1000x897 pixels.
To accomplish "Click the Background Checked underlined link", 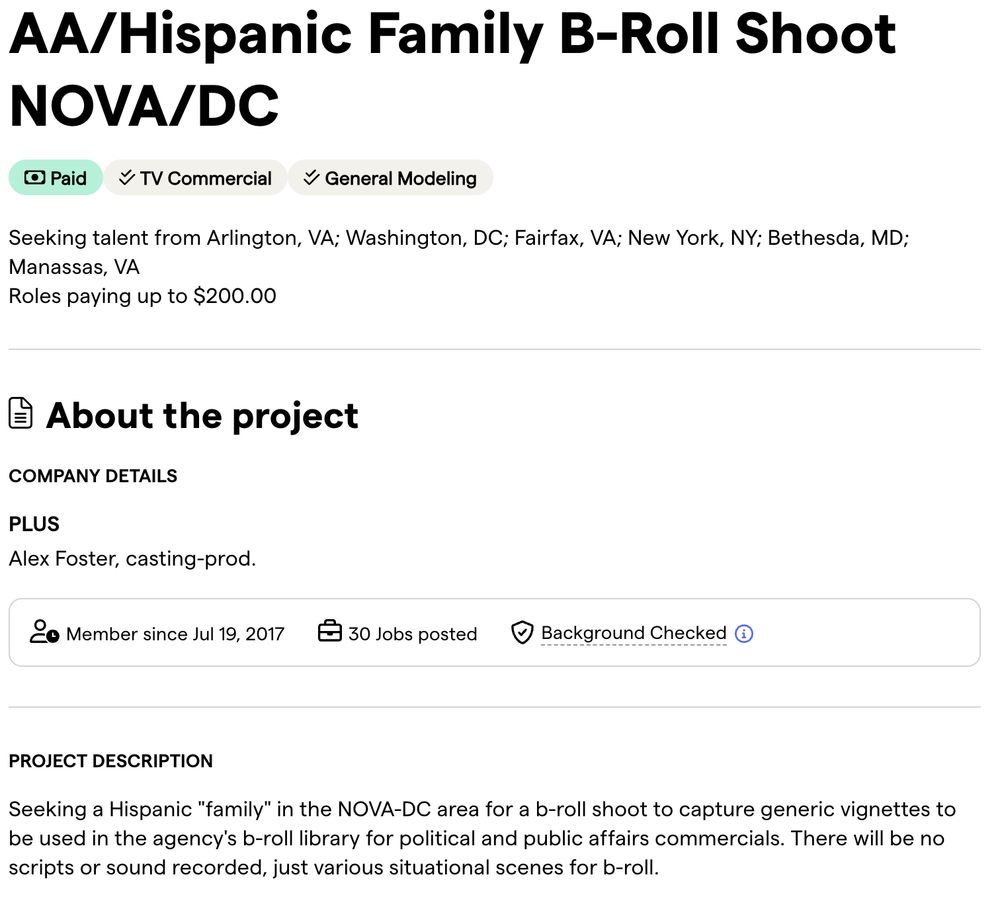I will [633, 633].
